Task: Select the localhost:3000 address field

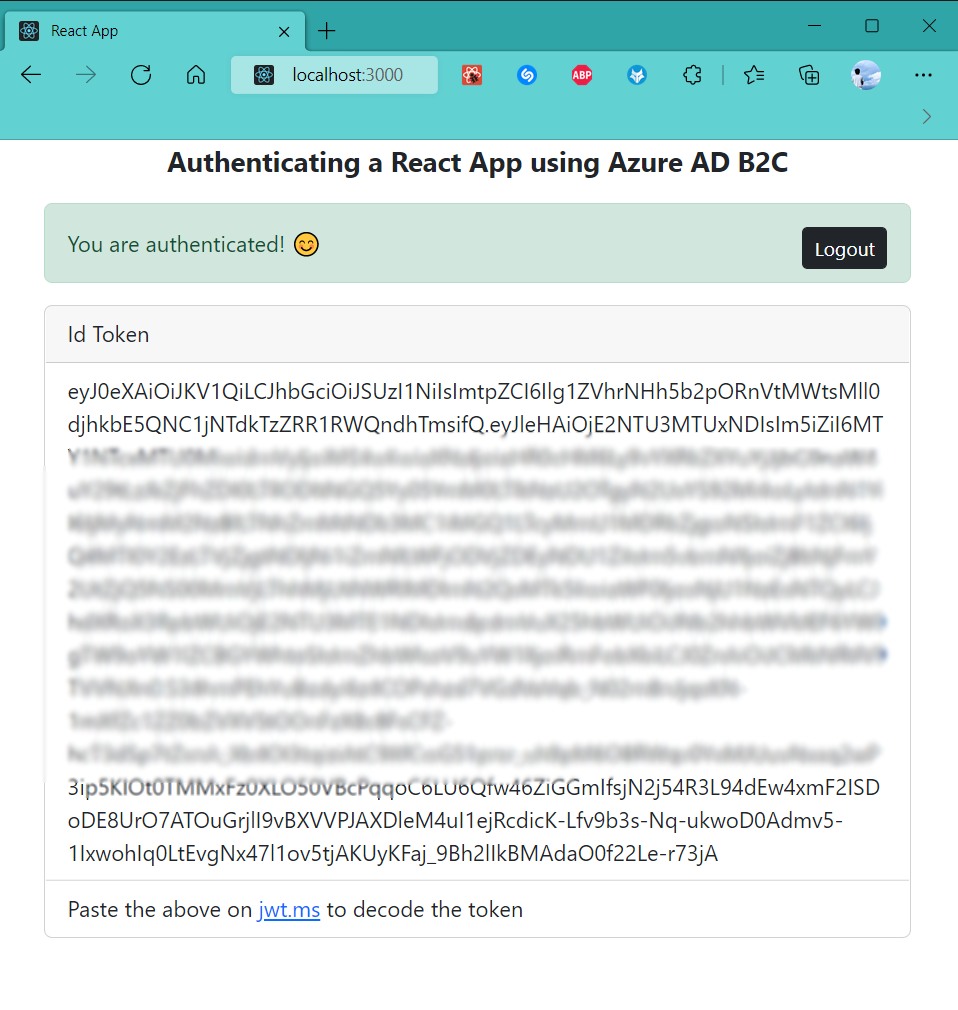Action: coord(334,75)
